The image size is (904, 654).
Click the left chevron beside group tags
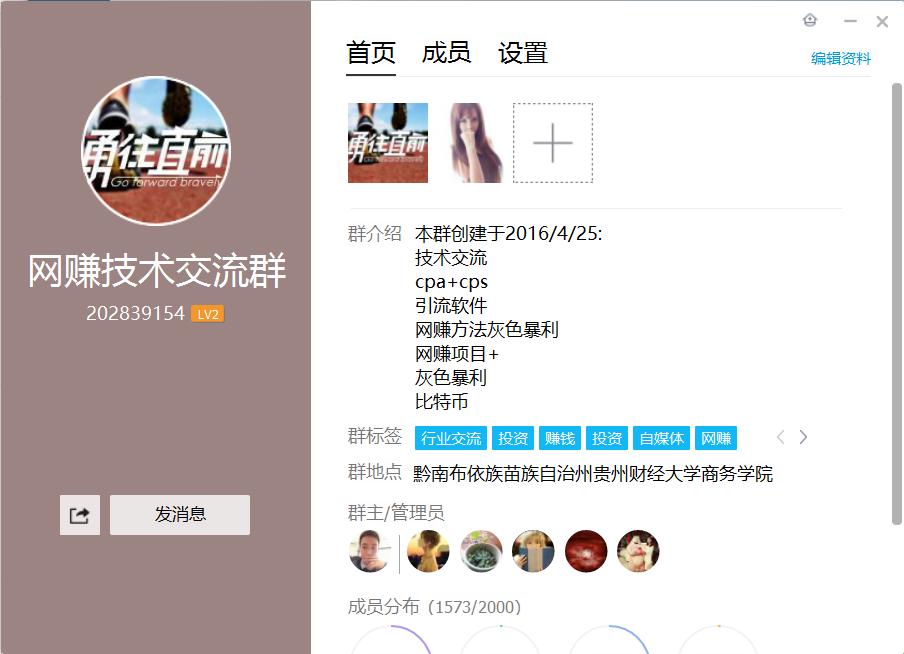pos(780,437)
